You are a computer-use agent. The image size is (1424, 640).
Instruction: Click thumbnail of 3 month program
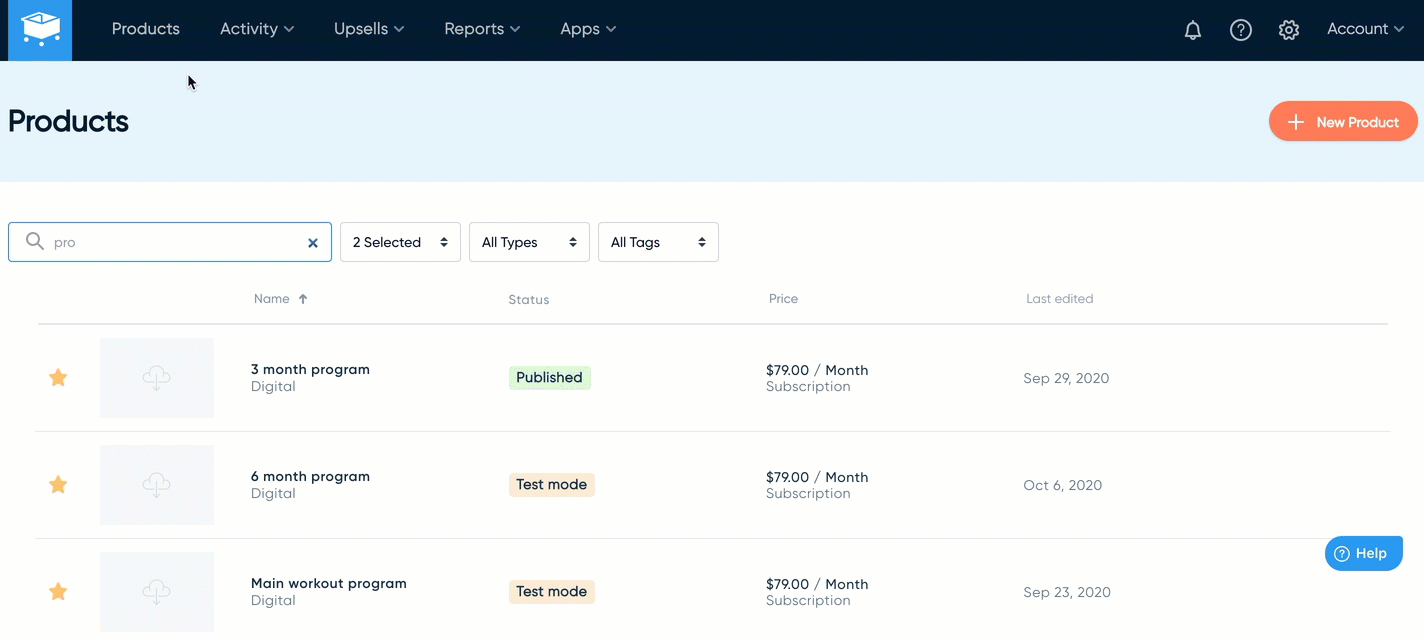(x=157, y=378)
